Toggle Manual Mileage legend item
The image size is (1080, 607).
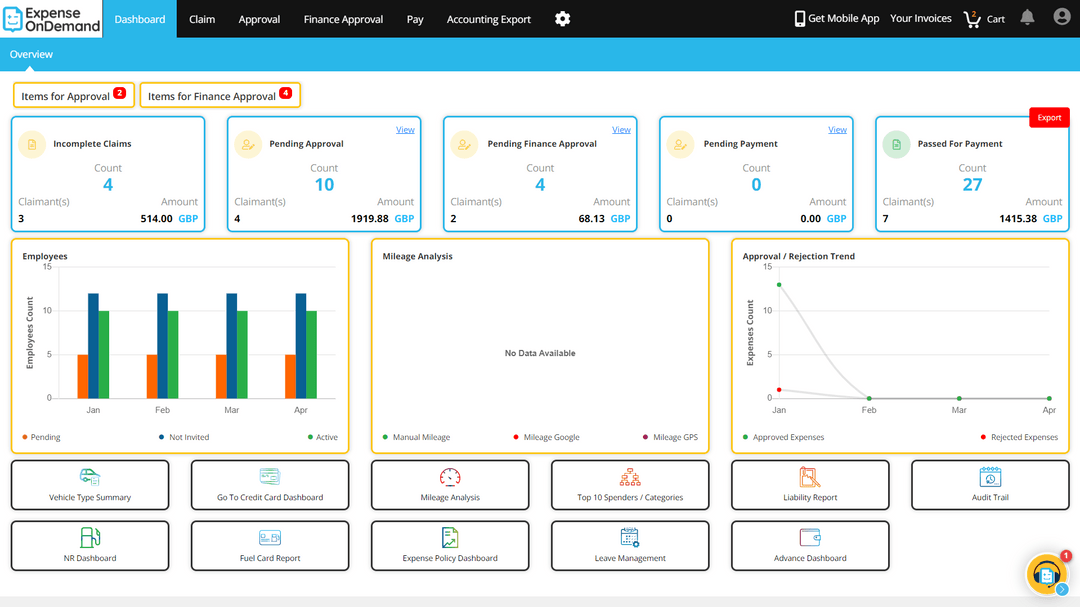click(421, 437)
